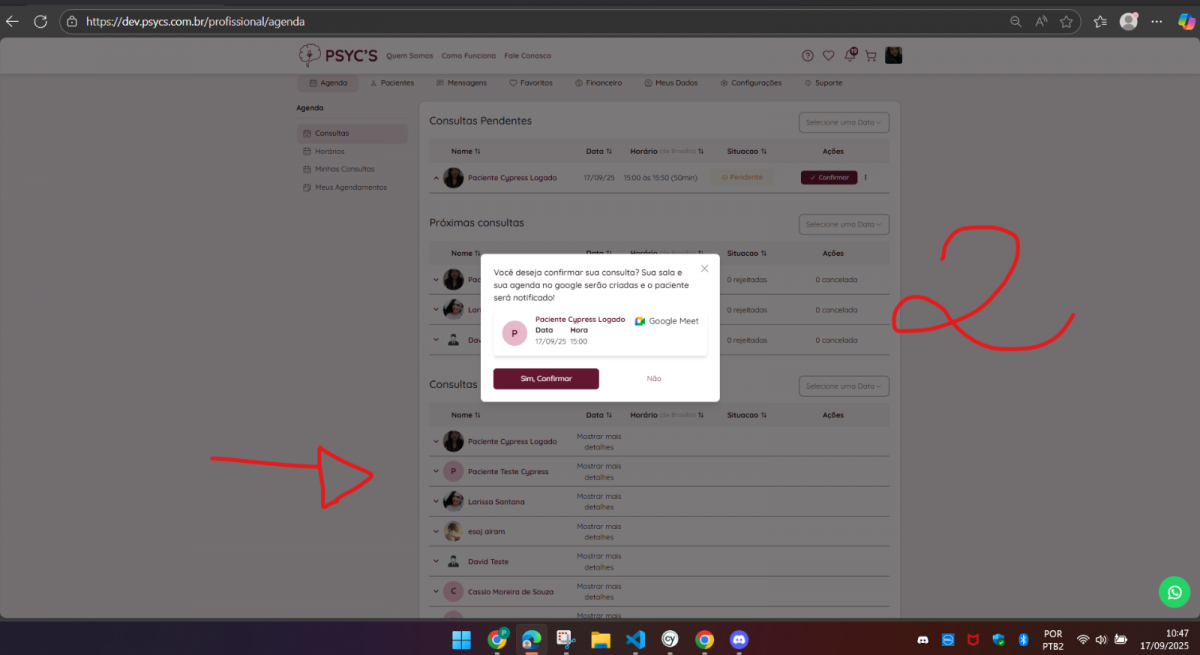Open the three-dot actions menu for pending consultation

(x=866, y=178)
